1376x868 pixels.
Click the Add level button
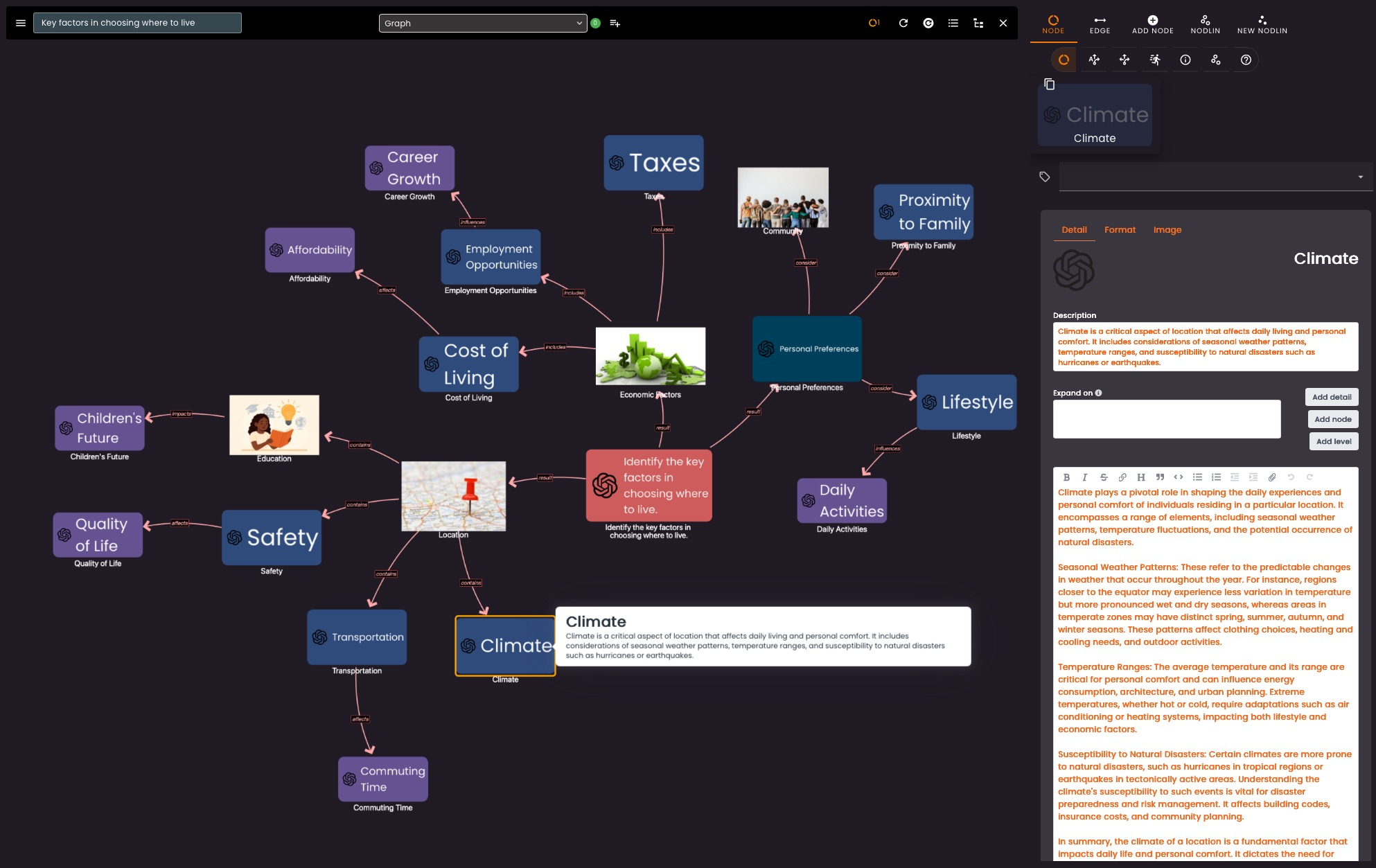pyautogui.click(x=1333, y=441)
